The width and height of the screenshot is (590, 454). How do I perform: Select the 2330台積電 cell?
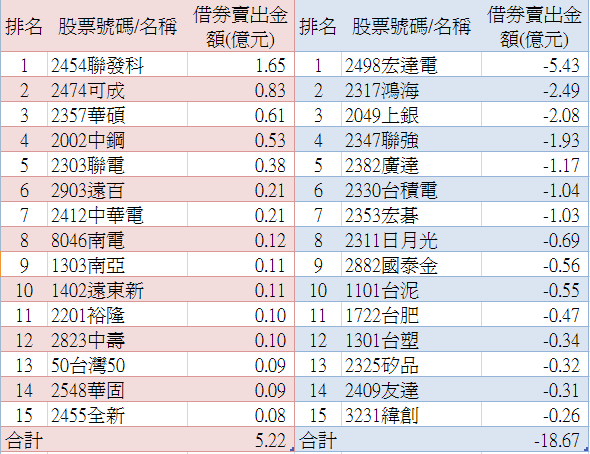[411, 190]
